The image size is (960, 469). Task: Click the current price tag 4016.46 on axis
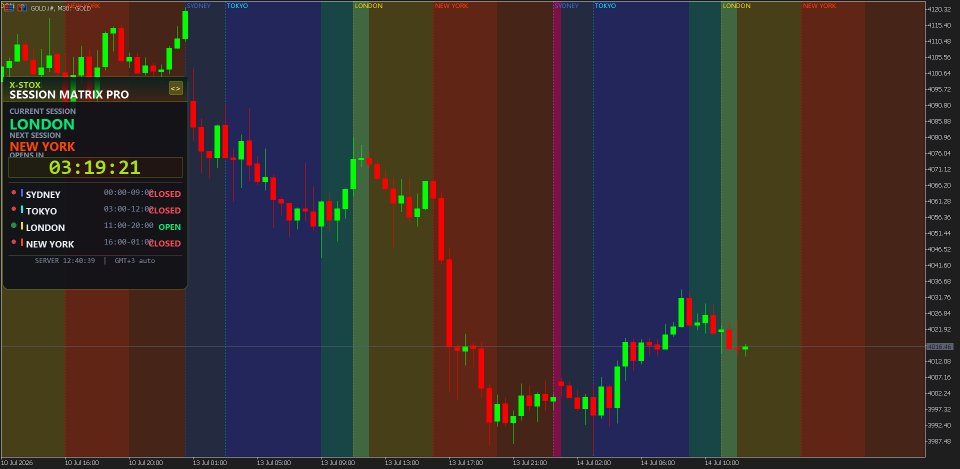(939, 347)
